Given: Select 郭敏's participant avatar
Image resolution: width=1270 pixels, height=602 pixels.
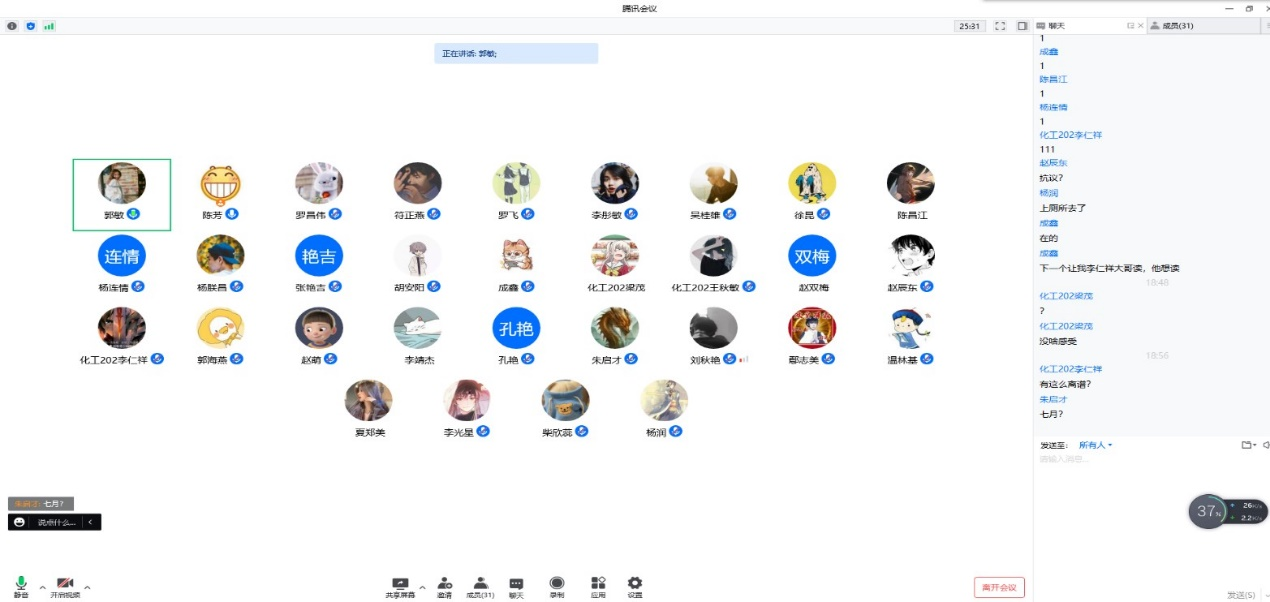Looking at the screenshot, I should point(122,184).
